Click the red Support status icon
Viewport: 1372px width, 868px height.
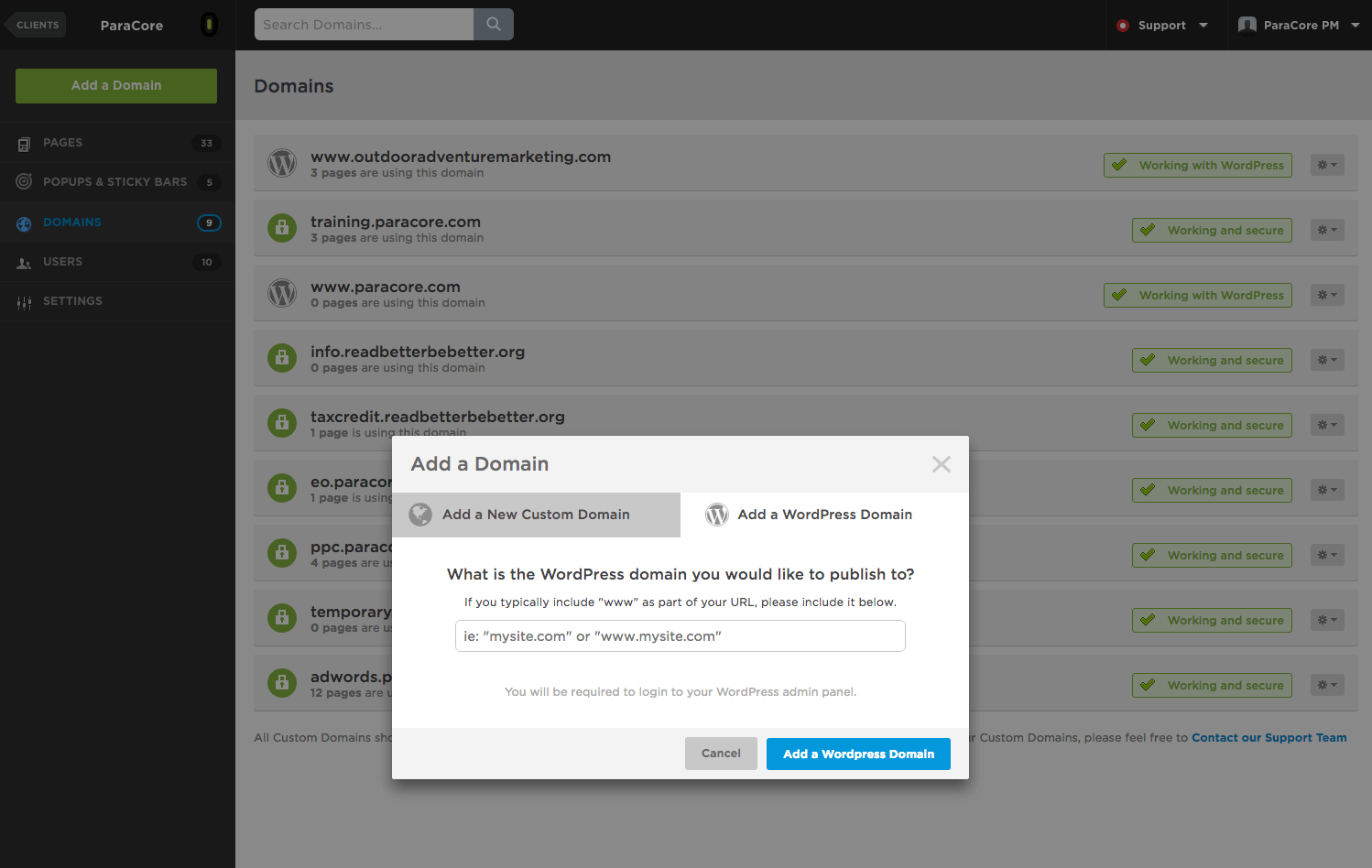tap(1123, 26)
